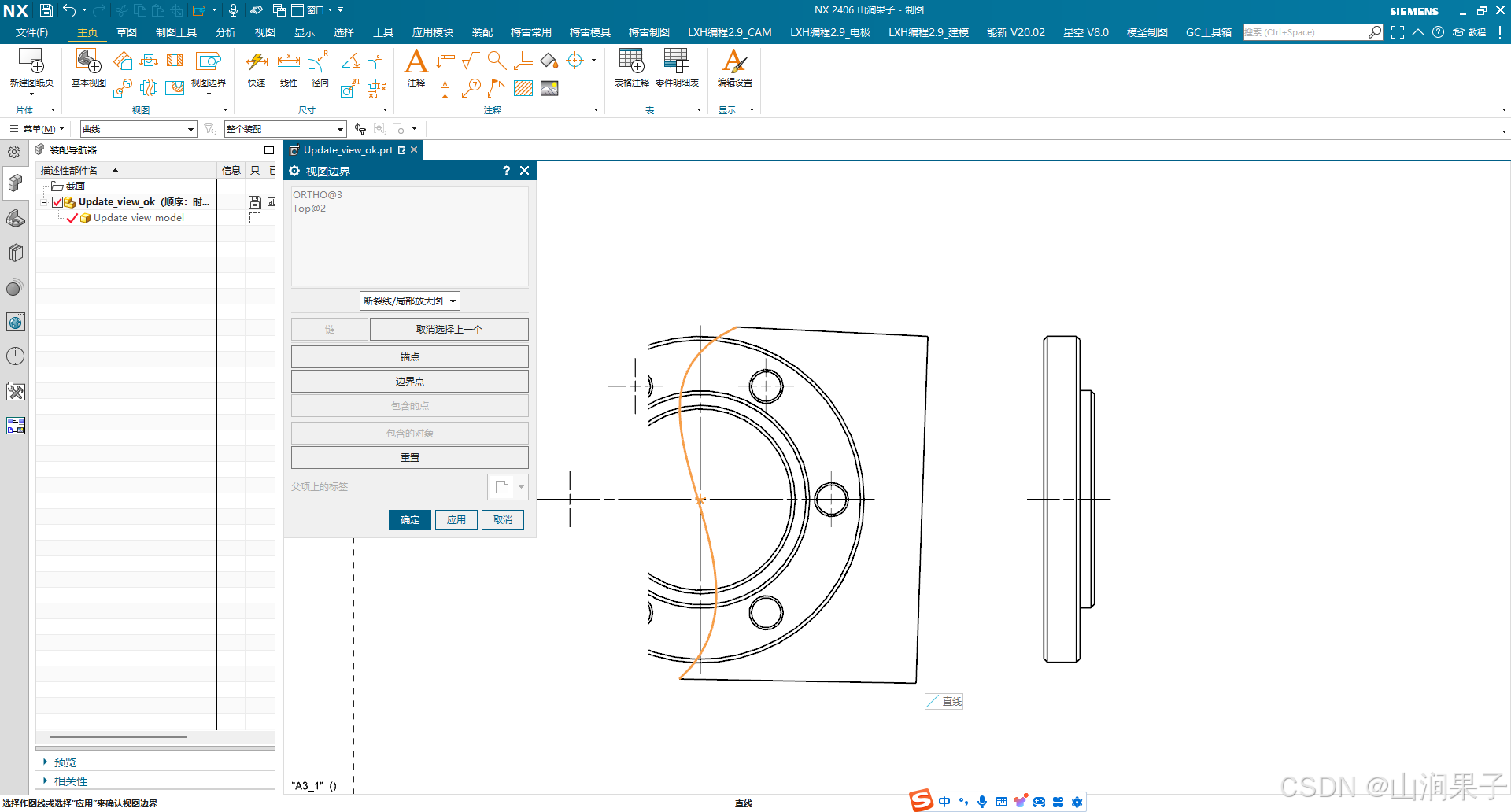Click in the command search box

1305,32
